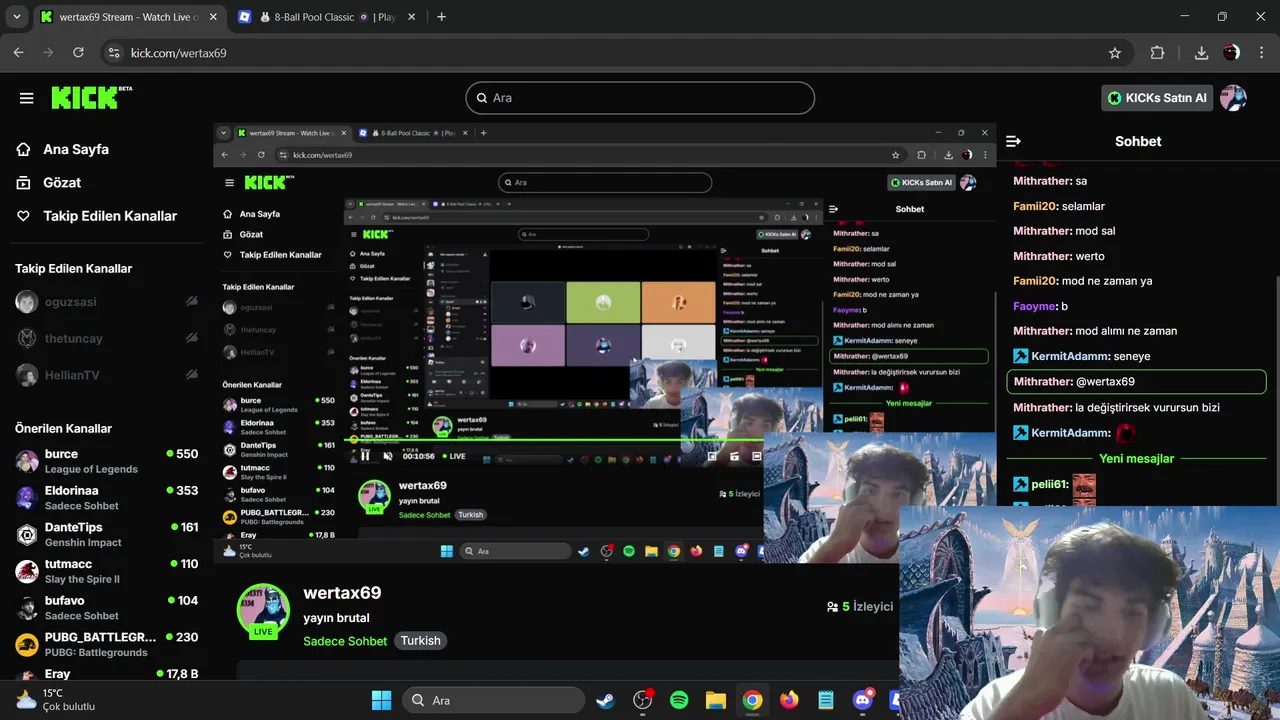1280x720 pixels.
Task: Click username pelii61 in chat
Action: pyautogui.click(x=1050, y=484)
